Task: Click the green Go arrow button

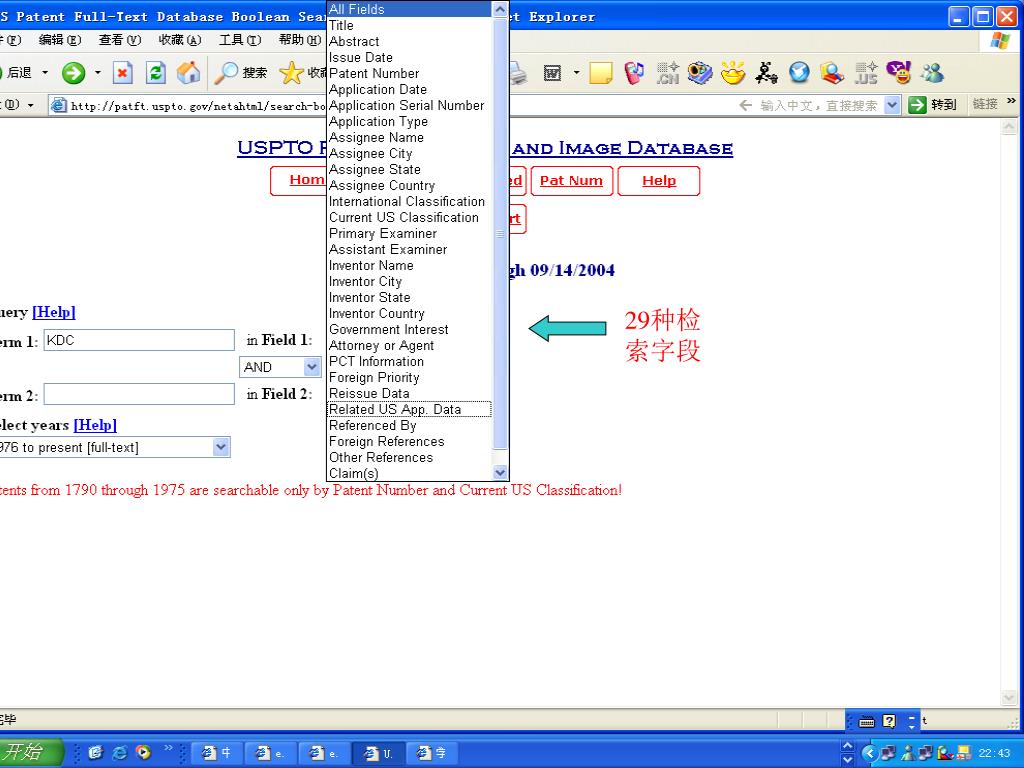Action: point(918,104)
